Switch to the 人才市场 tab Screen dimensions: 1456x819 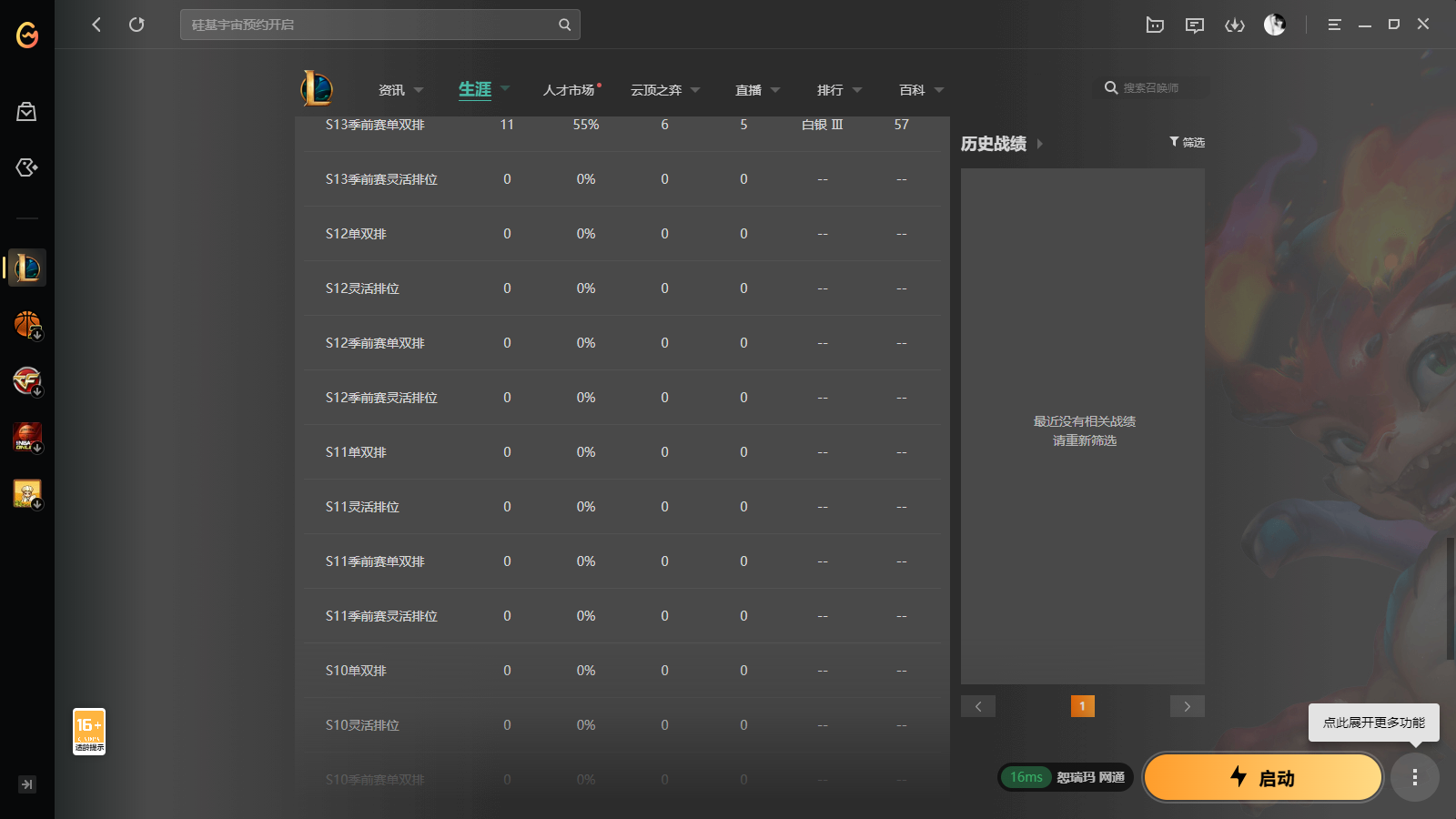pyautogui.click(x=570, y=90)
